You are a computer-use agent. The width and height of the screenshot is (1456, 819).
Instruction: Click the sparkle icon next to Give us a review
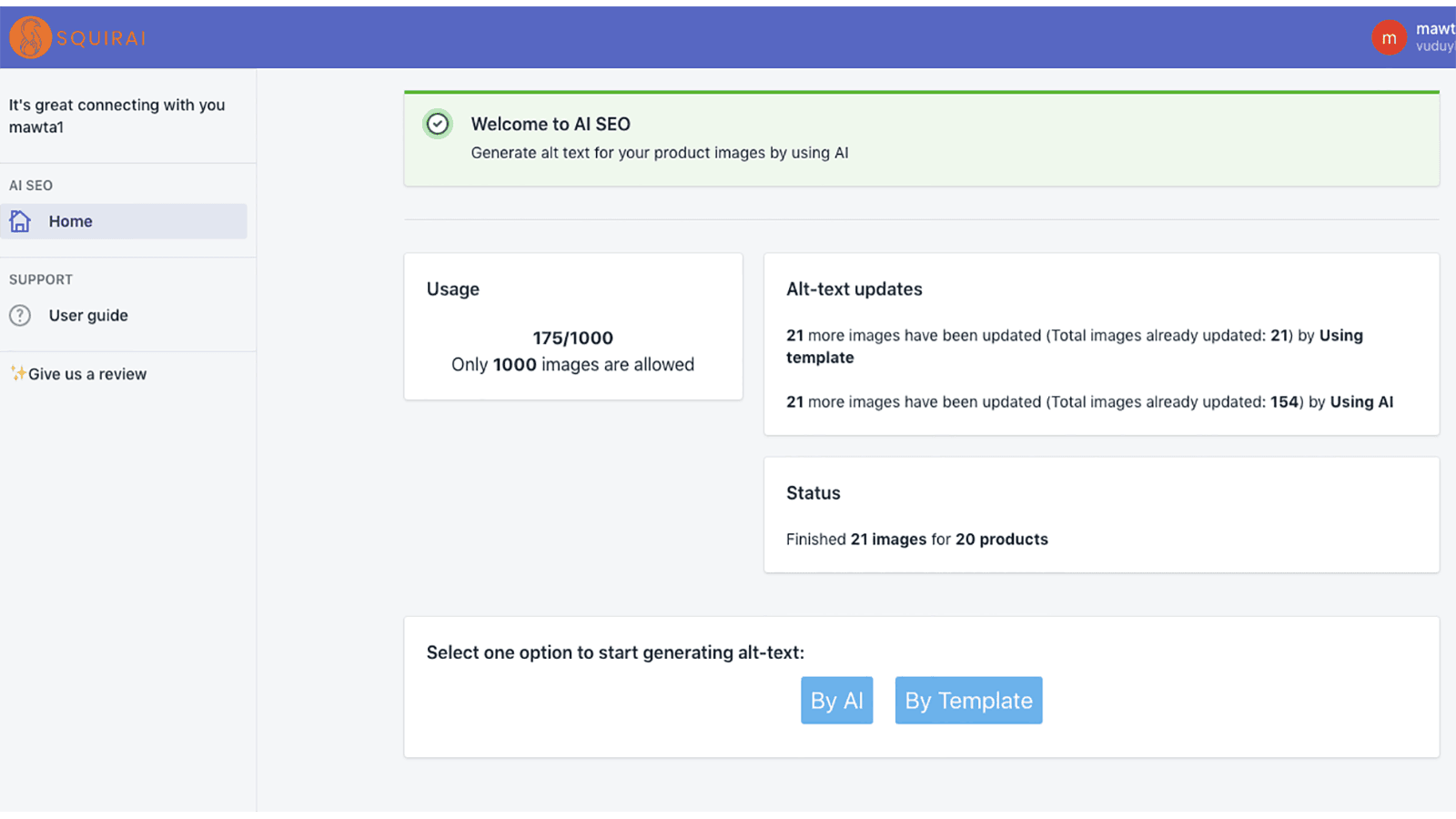point(18,373)
